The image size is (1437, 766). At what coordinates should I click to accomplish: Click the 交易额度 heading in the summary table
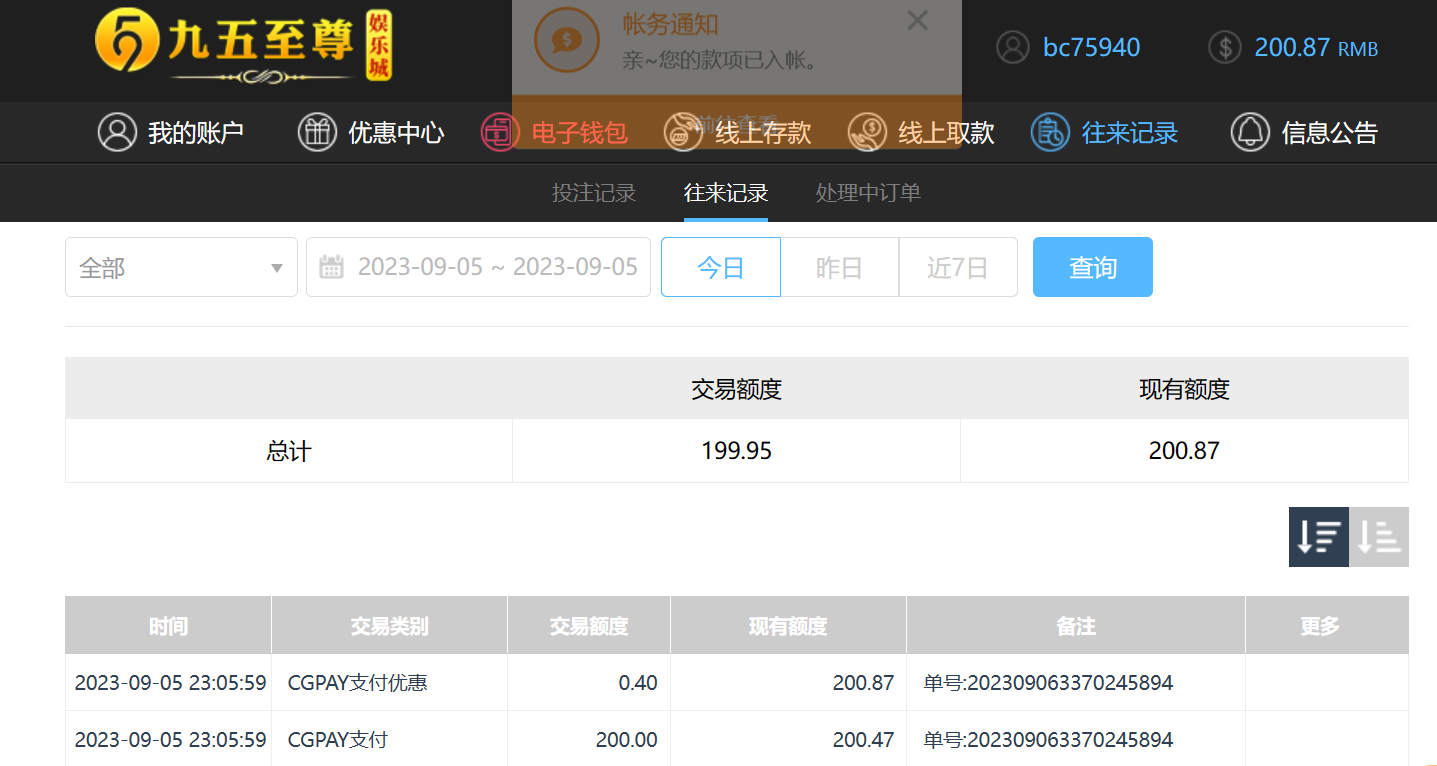(x=737, y=389)
